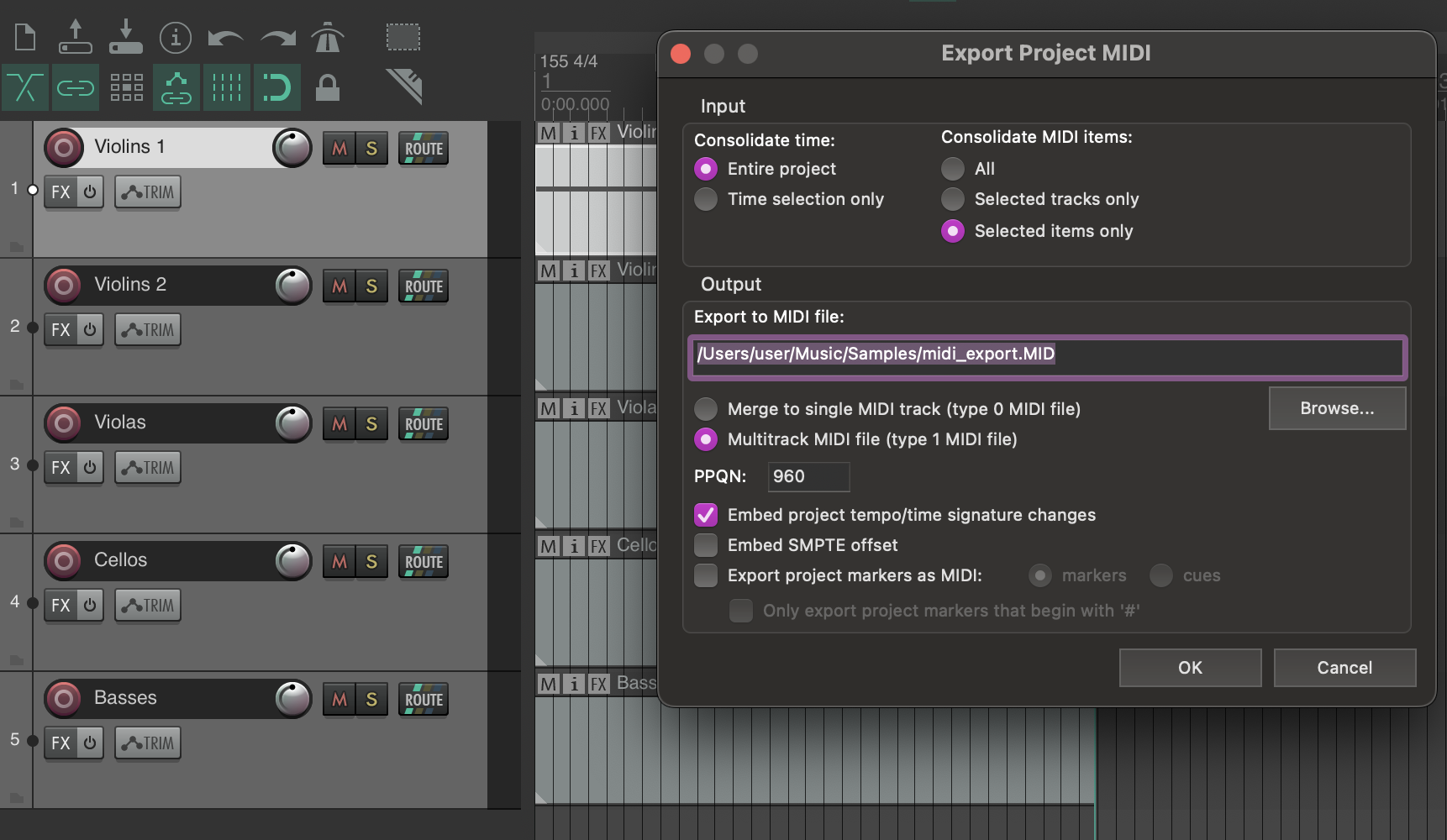Screen dimensions: 1447x840
Task: Click the New Project toolbar icon
Action: click(x=25, y=37)
